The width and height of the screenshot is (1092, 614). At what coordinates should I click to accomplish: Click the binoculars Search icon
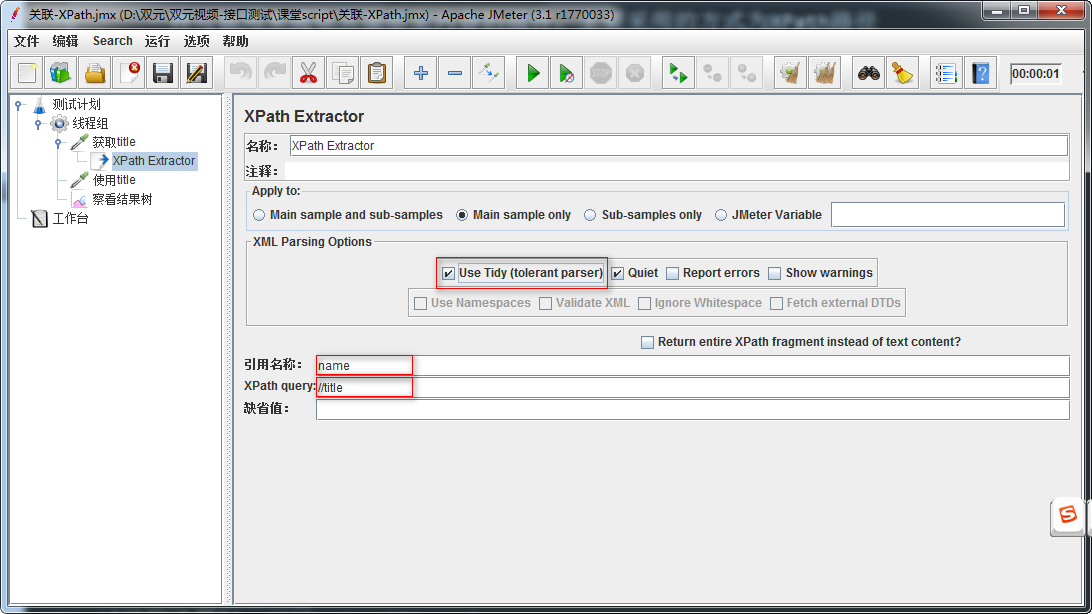(868, 73)
